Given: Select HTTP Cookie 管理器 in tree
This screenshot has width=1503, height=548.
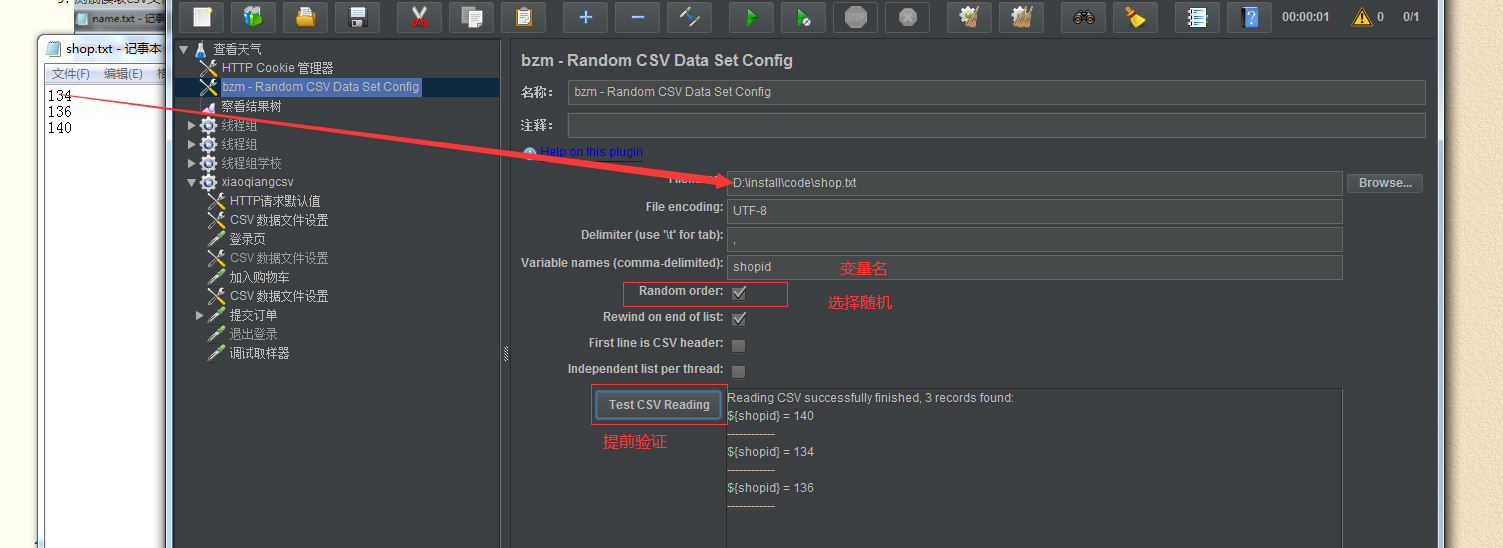Looking at the screenshot, I should [277, 68].
